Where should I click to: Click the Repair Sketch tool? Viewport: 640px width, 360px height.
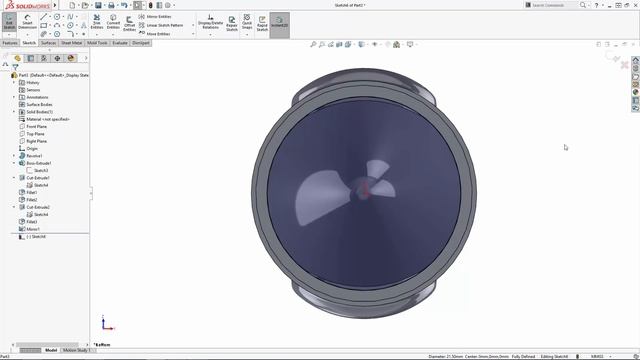(232, 23)
